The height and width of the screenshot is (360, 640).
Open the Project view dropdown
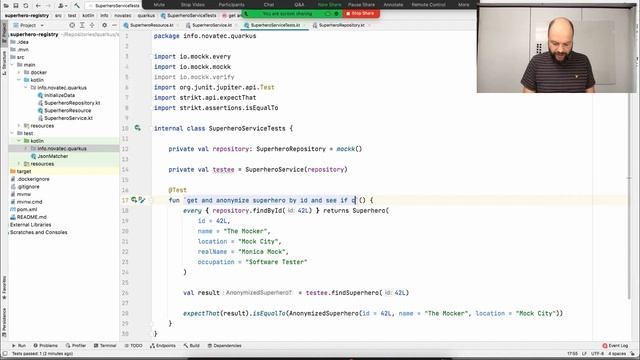point(29,25)
